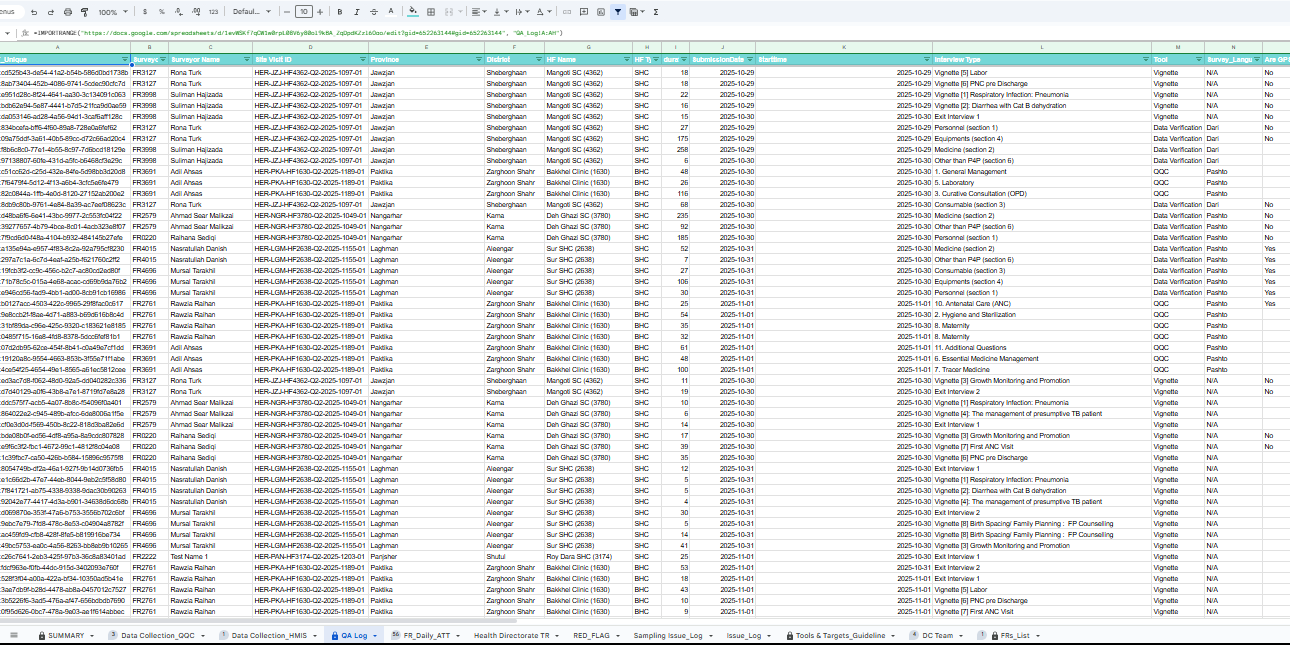Open text wrapping dropdown
Screen dimensions: 1290x645
coord(522,12)
